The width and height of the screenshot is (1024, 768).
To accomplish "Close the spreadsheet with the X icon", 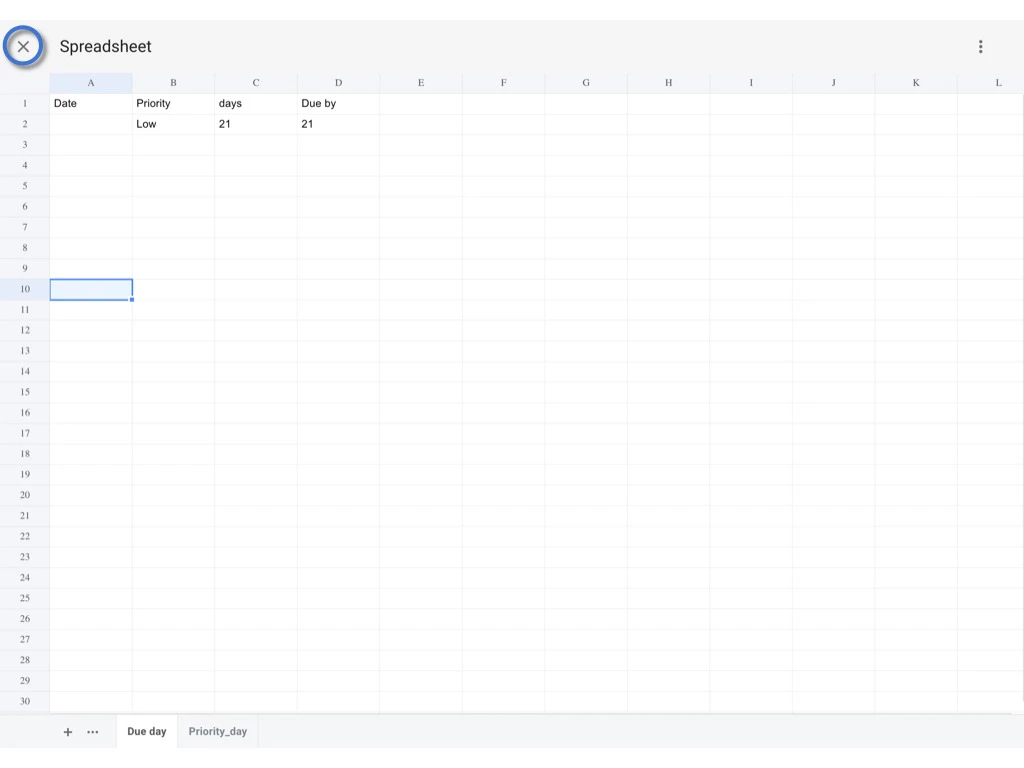I will (x=24, y=46).
